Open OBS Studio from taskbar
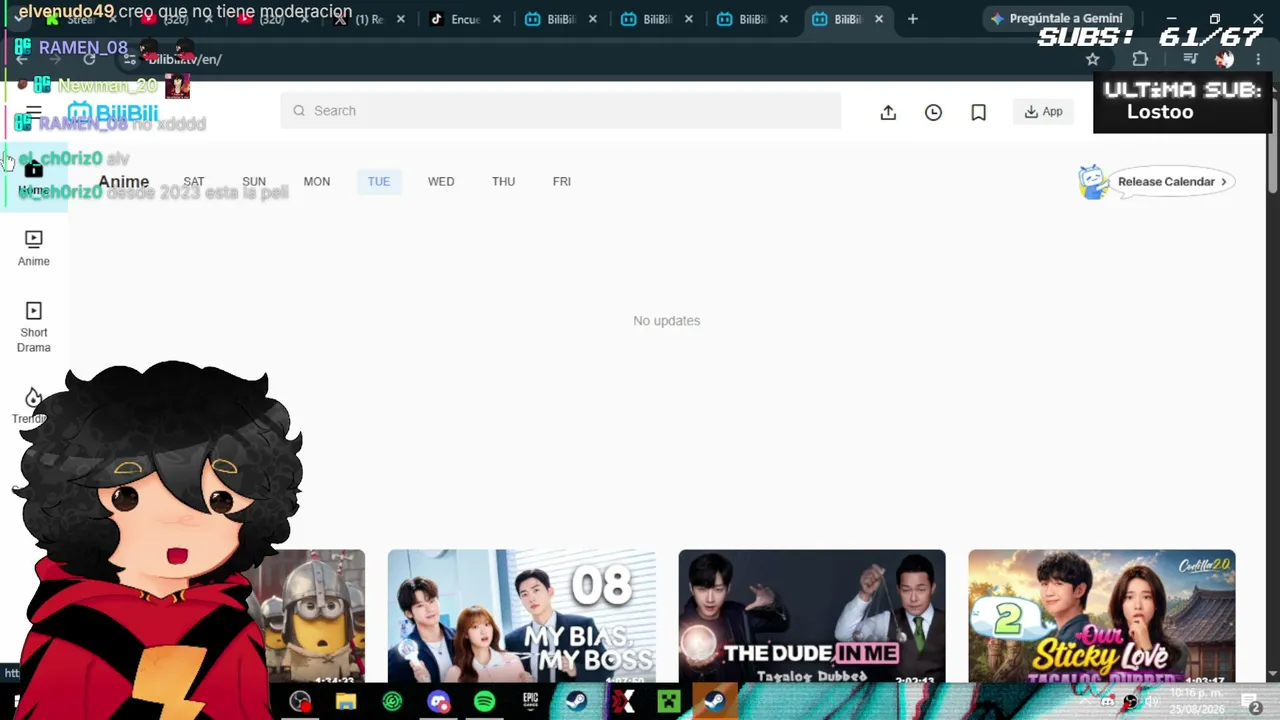The height and width of the screenshot is (720, 1280). [300, 702]
